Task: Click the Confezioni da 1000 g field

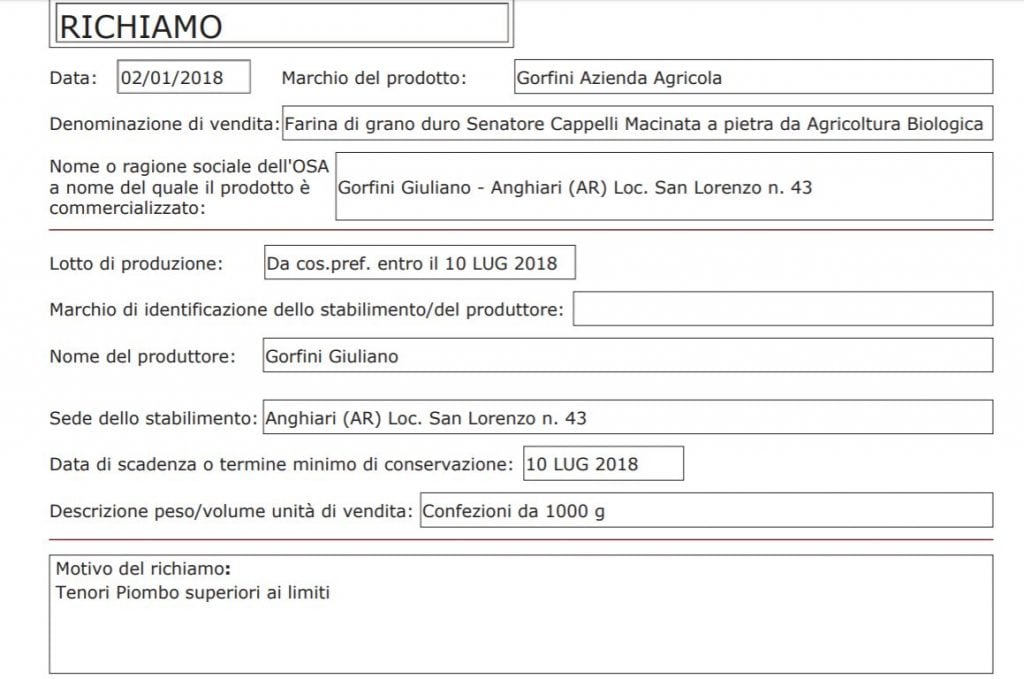Action: tap(707, 510)
